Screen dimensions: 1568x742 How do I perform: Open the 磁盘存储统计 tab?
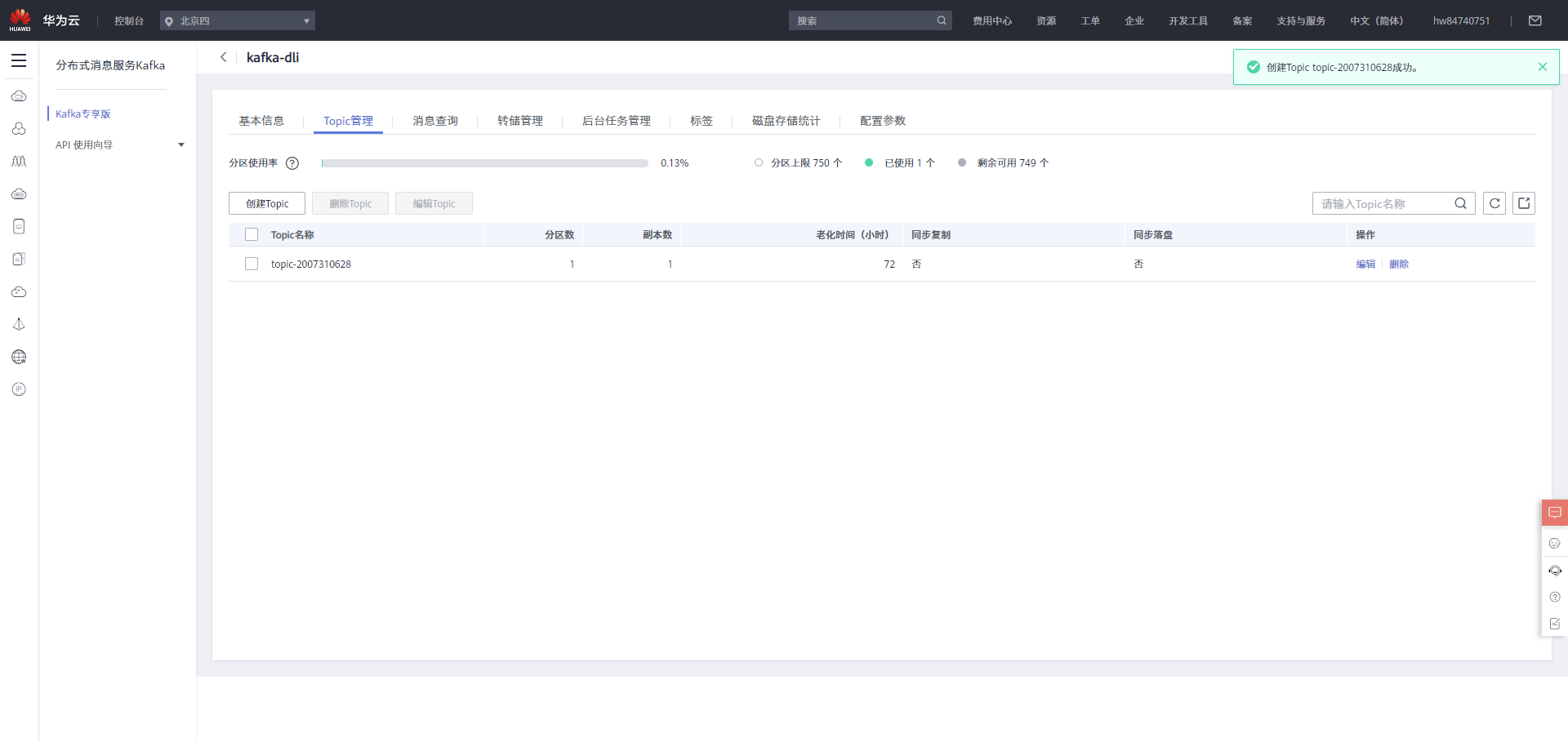(786, 121)
